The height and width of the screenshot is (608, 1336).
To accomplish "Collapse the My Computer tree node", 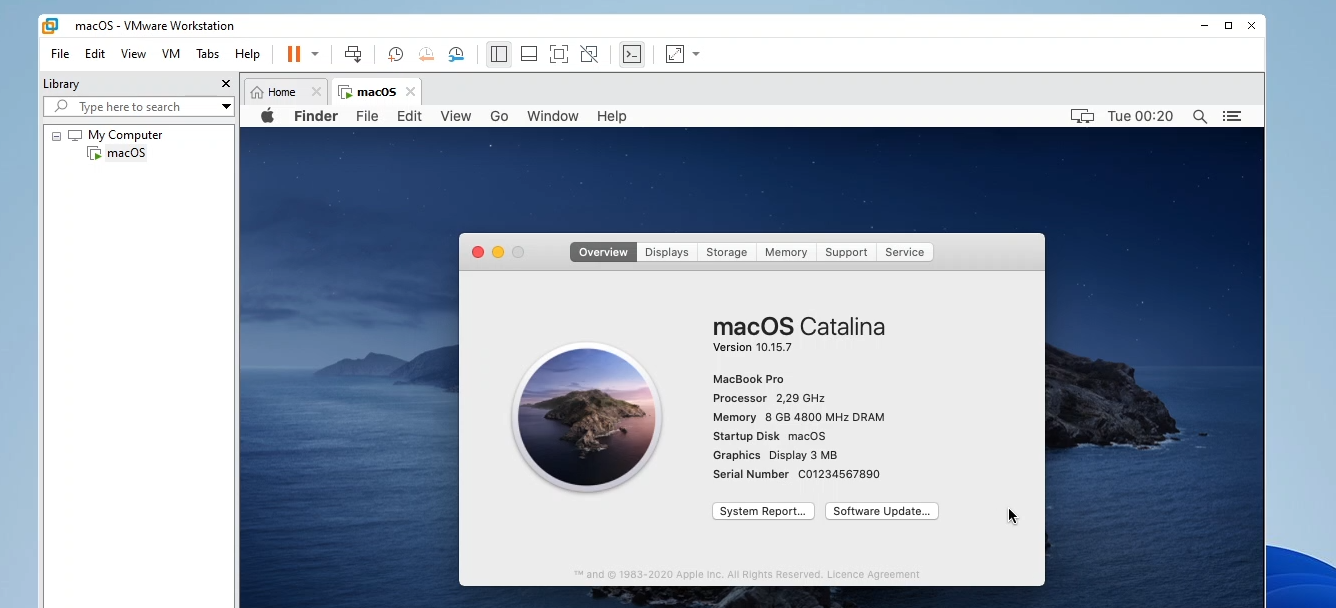I will click(57, 135).
